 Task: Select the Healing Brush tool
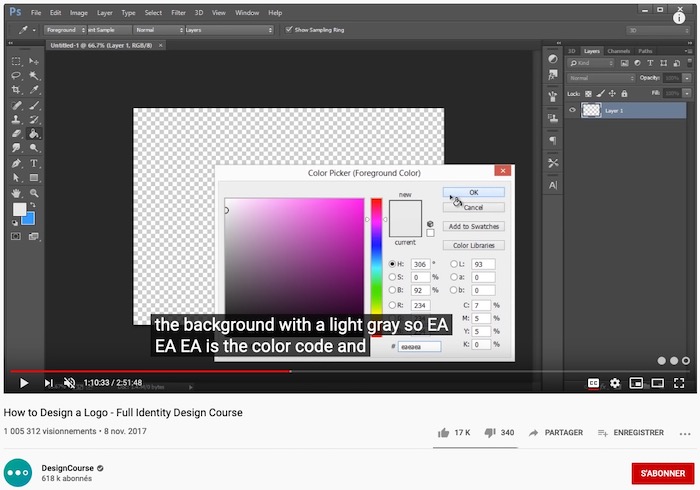tap(16, 105)
